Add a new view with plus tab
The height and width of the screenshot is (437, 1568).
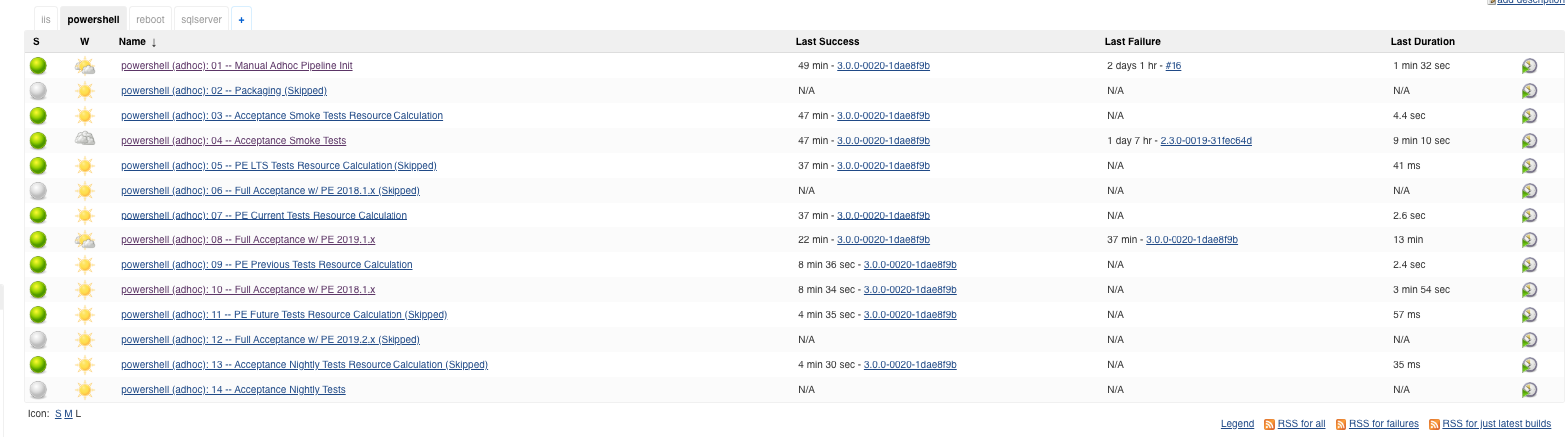pos(241,19)
